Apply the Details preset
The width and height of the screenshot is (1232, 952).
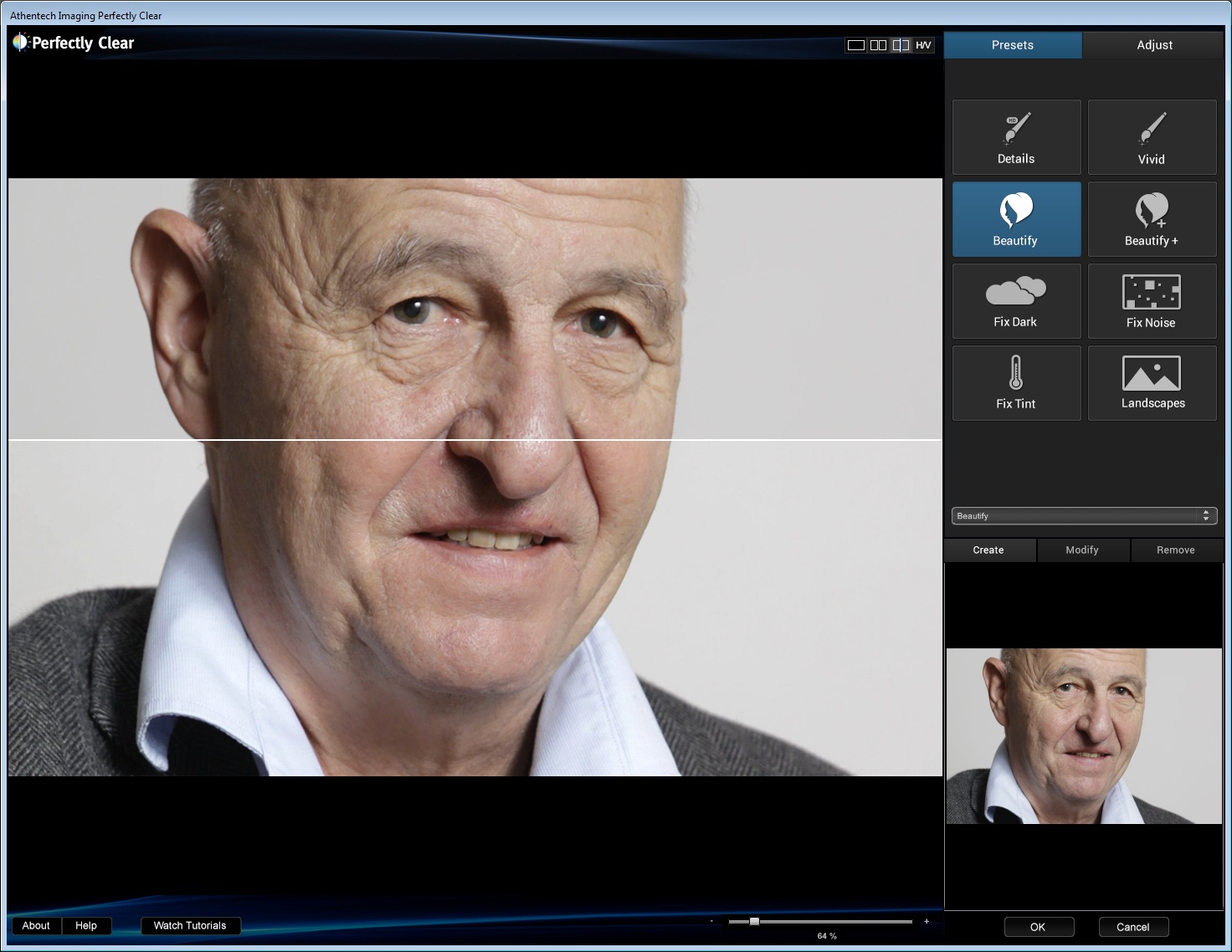click(x=1016, y=137)
